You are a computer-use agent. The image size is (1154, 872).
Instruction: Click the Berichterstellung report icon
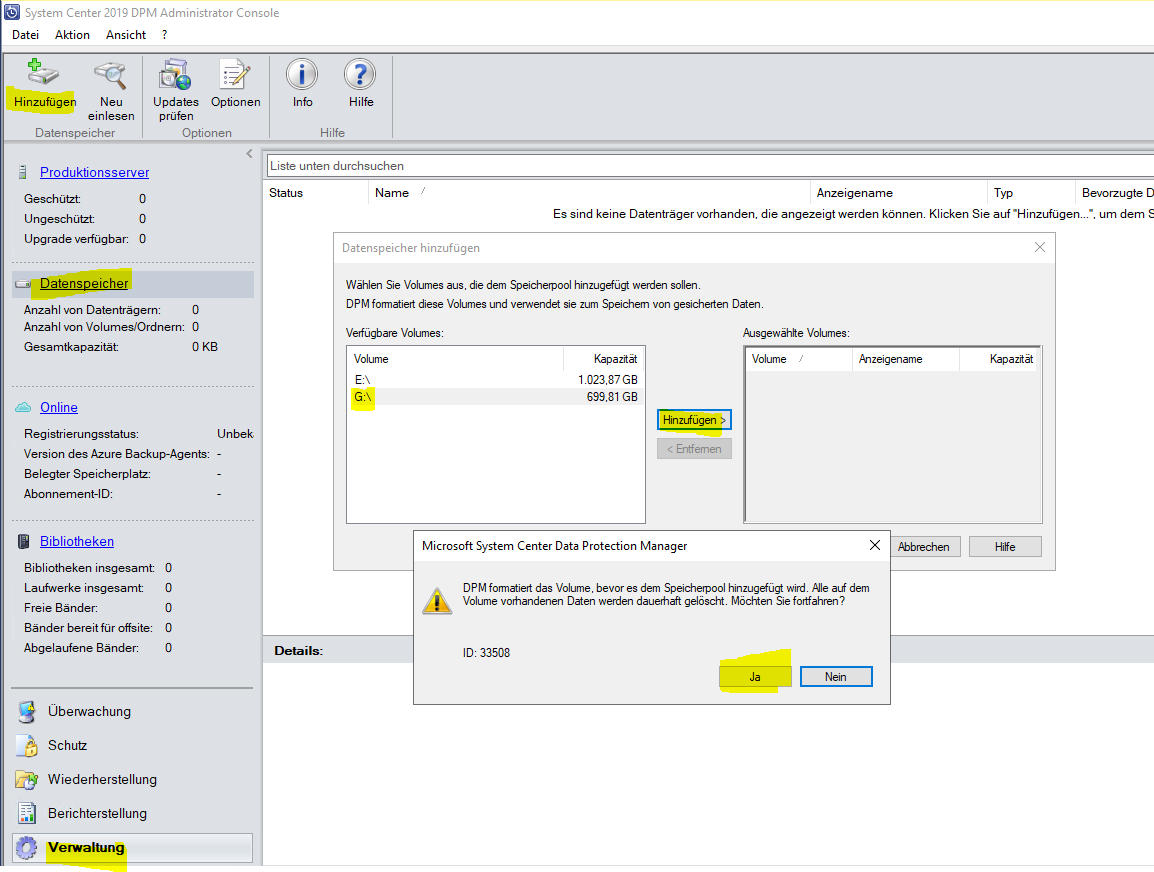pos(26,813)
